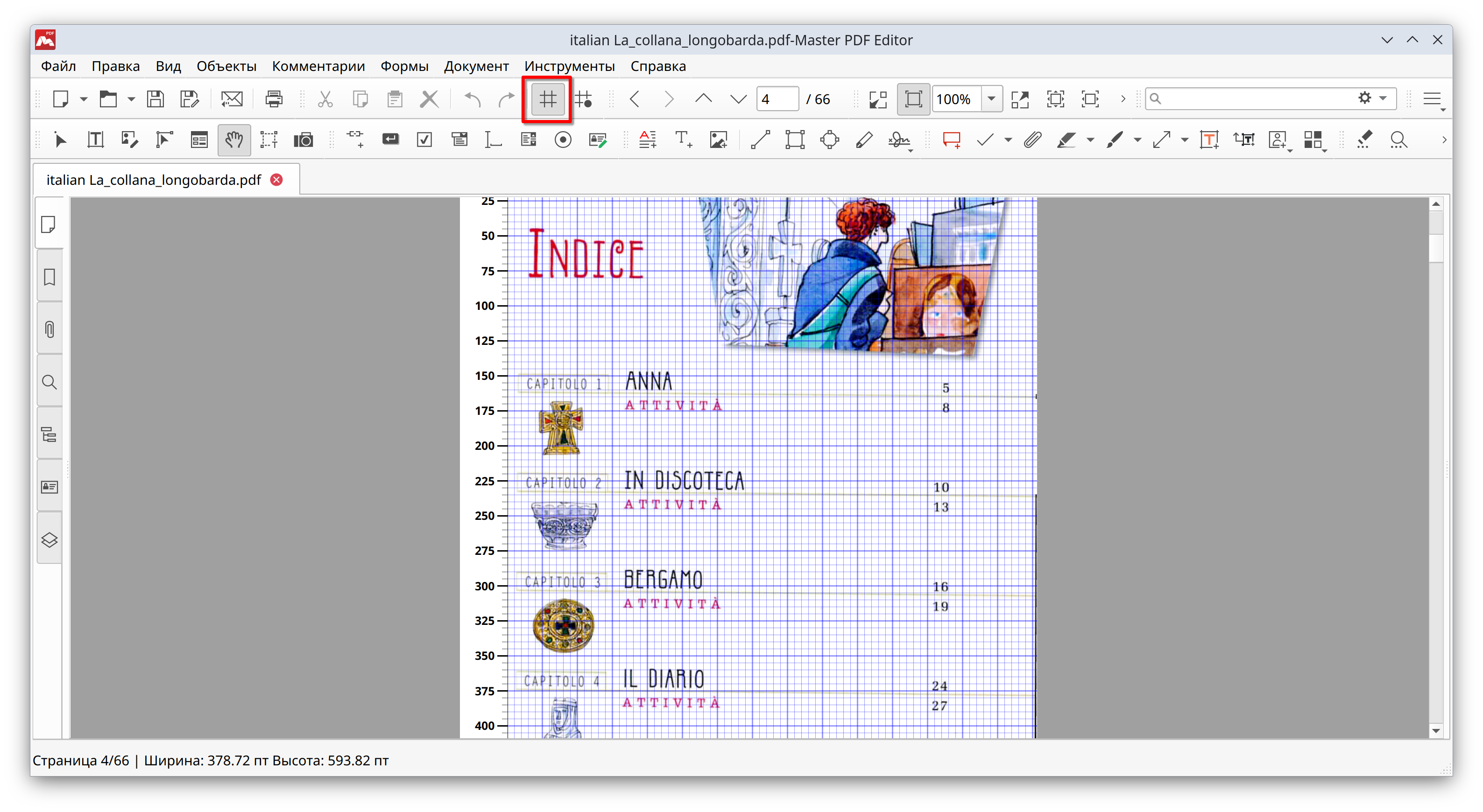Image resolution: width=1483 pixels, height=812 pixels.
Task: Open the Файл menu
Action: (x=58, y=66)
